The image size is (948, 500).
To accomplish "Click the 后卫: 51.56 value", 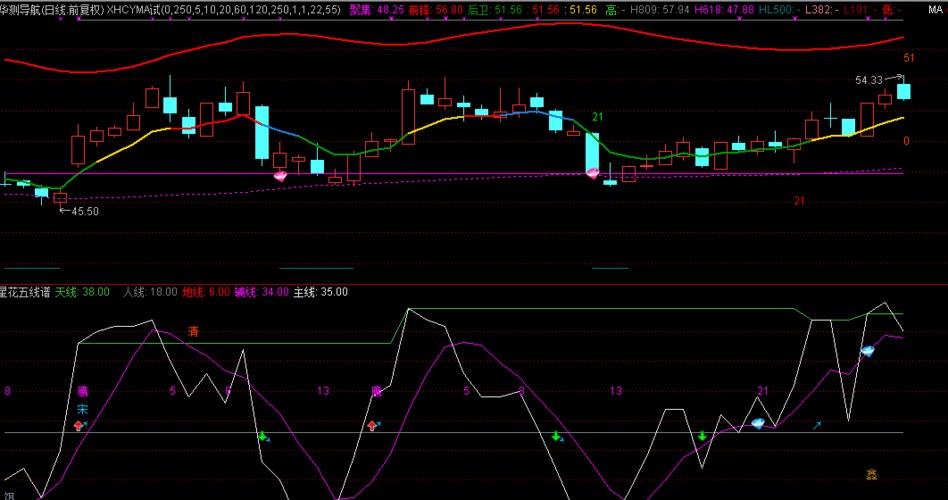I will (x=495, y=10).
